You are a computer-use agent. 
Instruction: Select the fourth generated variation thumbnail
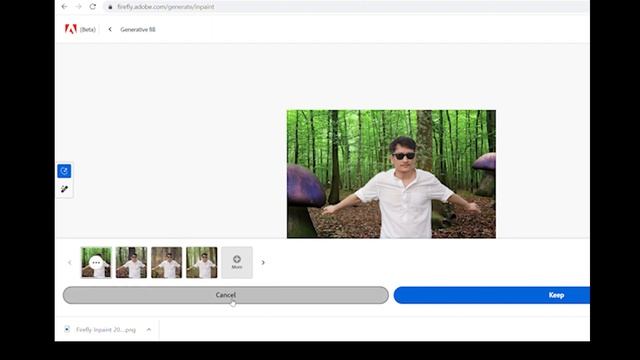tap(202, 262)
